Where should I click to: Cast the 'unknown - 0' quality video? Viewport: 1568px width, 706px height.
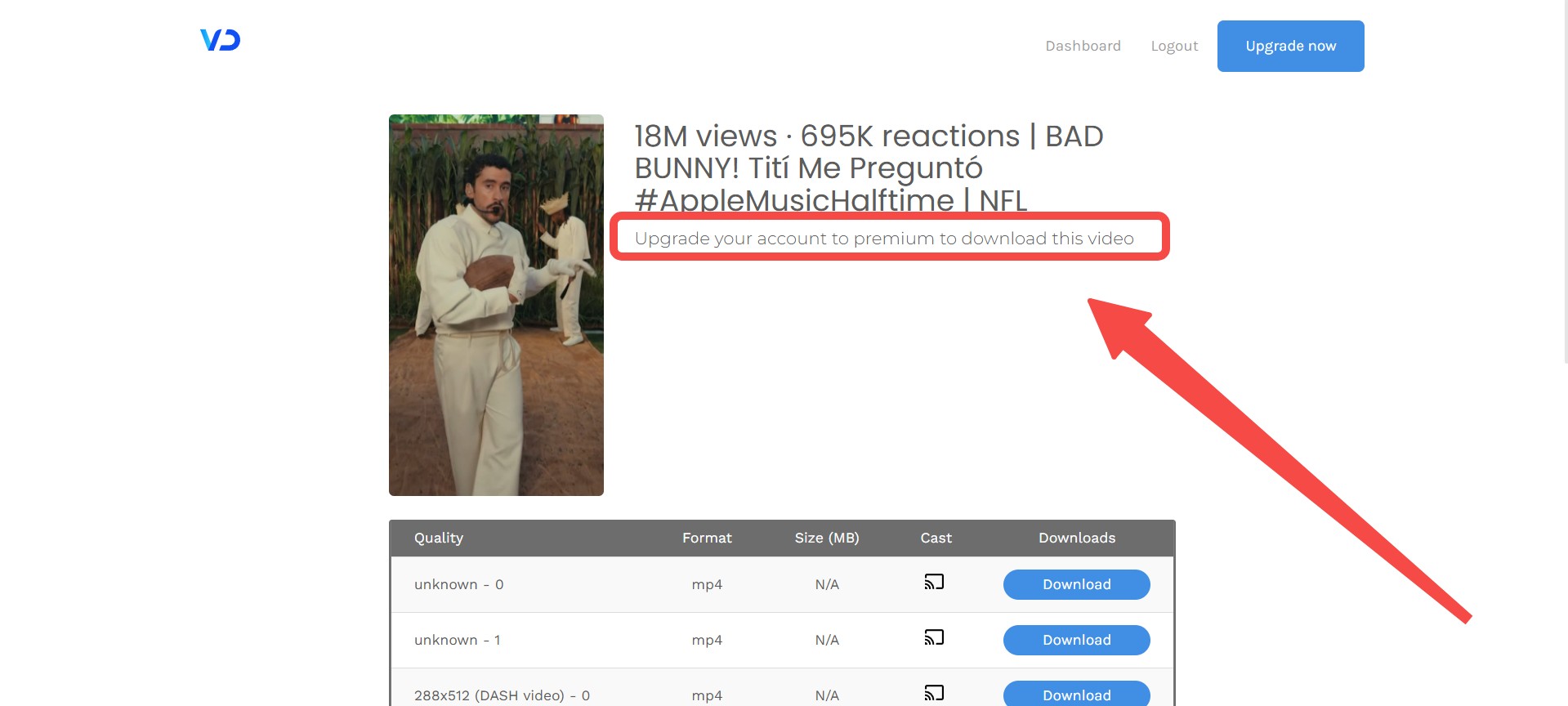(x=934, y=582)
